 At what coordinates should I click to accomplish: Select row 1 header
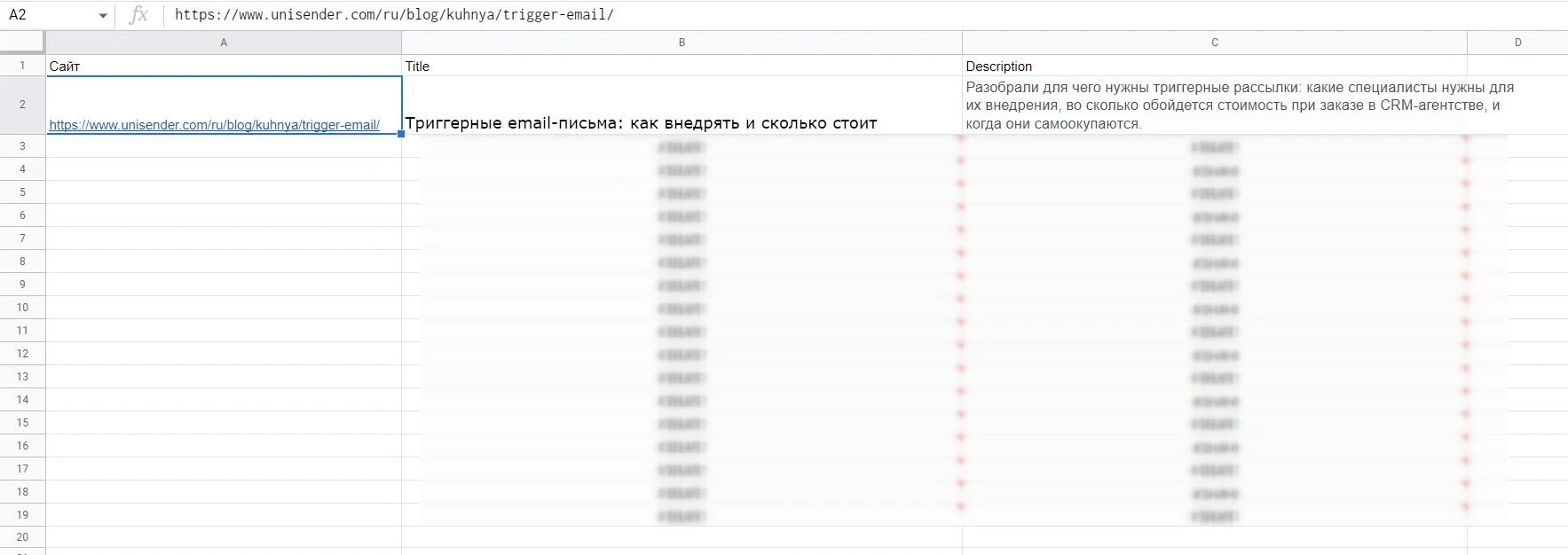coord(22,66)
